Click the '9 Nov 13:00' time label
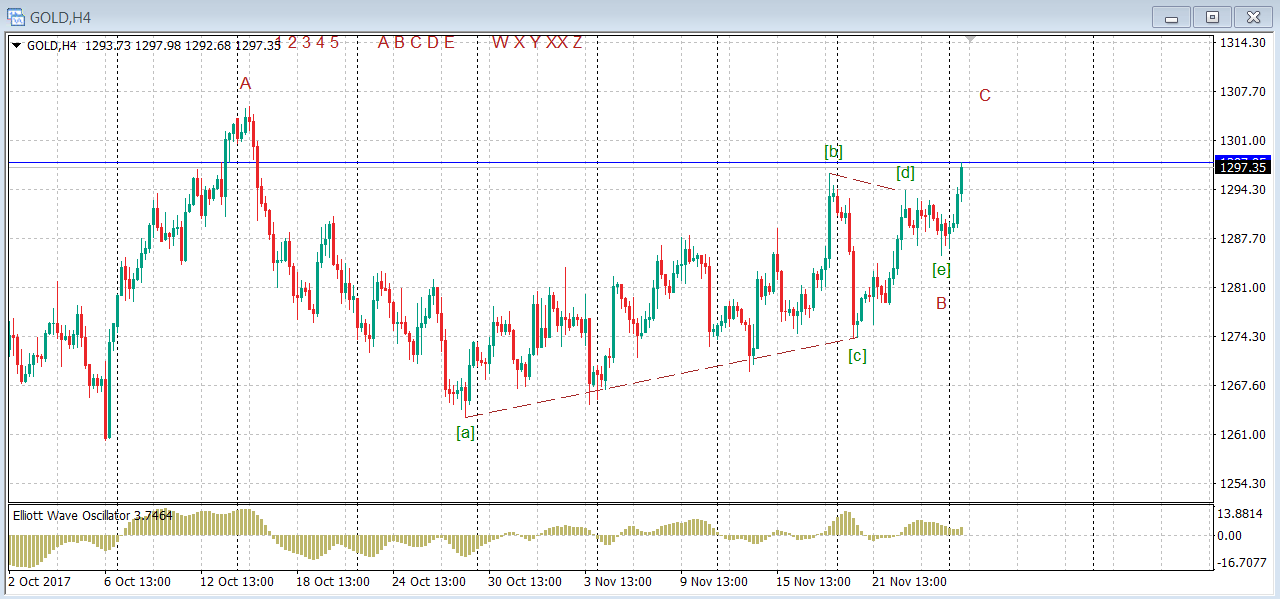Screen dimensions: 1280x599 [x=714, y=582]
